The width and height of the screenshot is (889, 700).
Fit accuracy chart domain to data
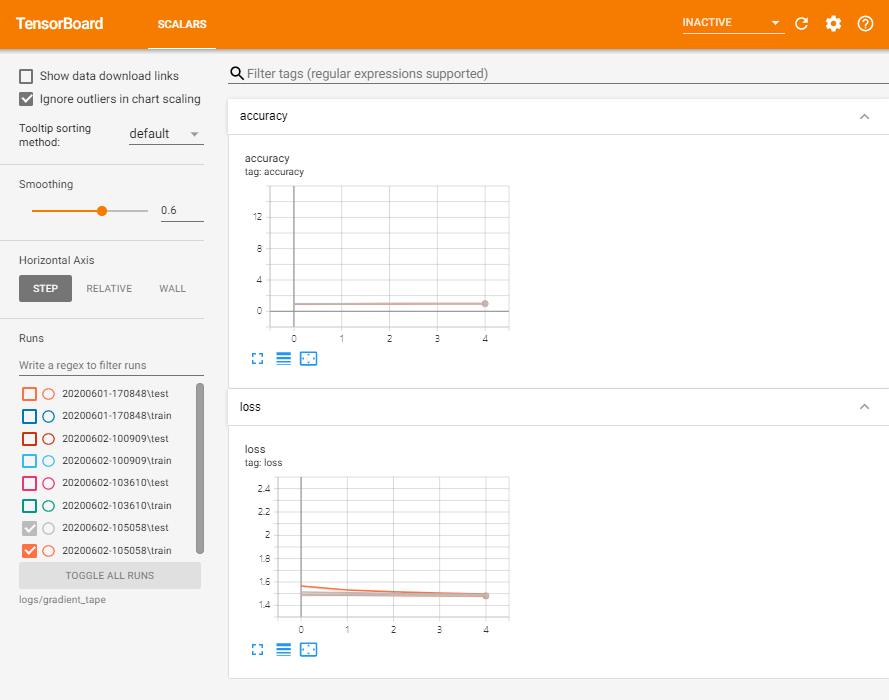click(308, 359)
